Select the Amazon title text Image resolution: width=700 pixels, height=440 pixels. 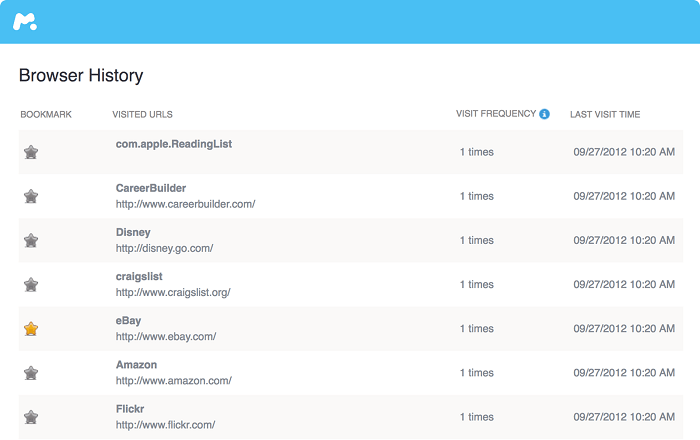pos(136,365)
